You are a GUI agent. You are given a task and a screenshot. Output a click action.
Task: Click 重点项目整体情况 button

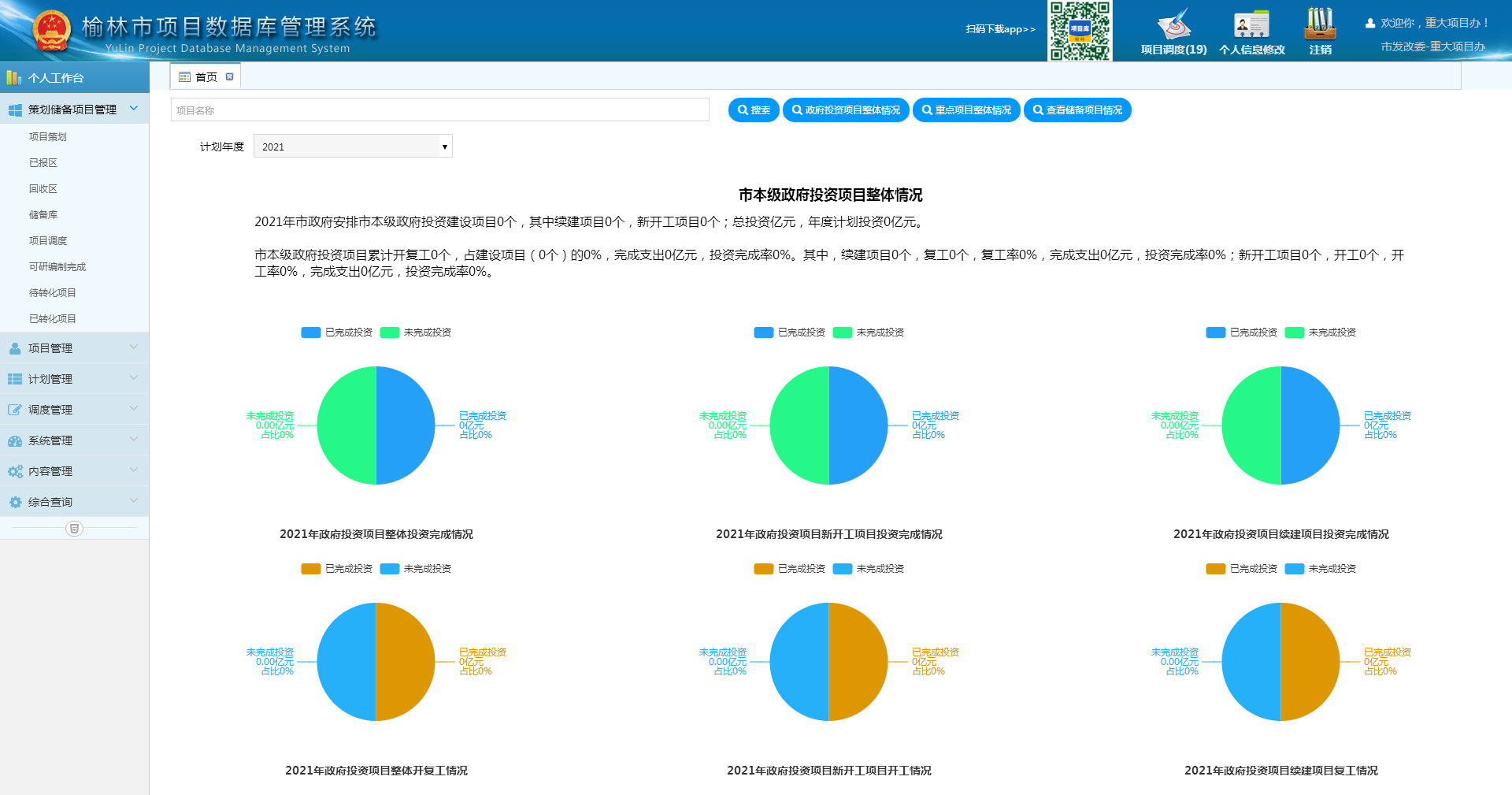(966, 110)
